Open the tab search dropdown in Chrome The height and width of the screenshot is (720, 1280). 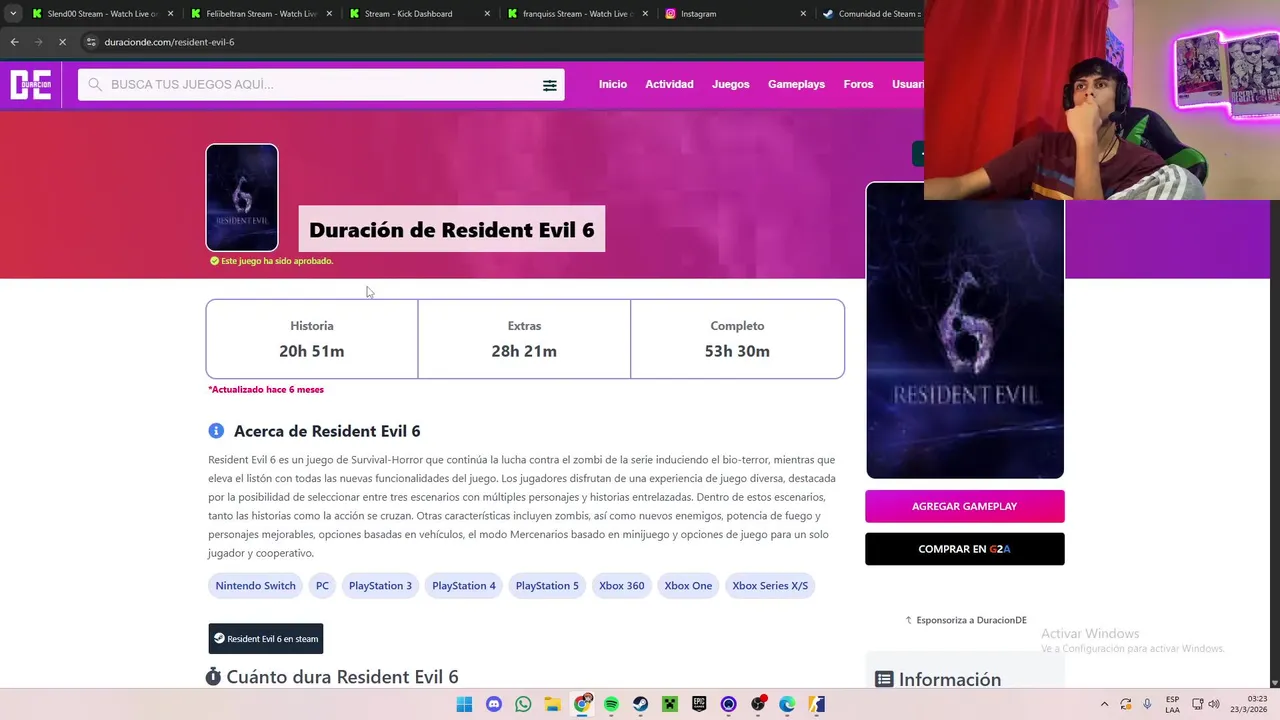click(x=12, y=14)
